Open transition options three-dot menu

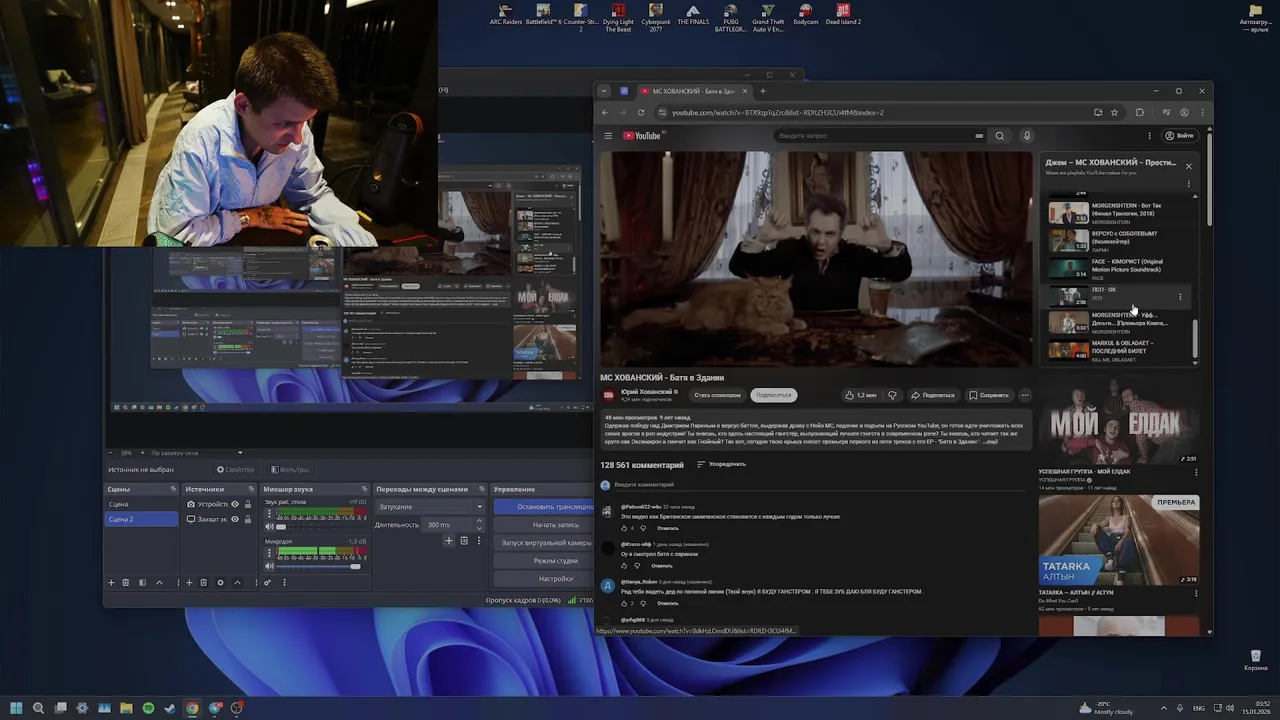(478, 540)
